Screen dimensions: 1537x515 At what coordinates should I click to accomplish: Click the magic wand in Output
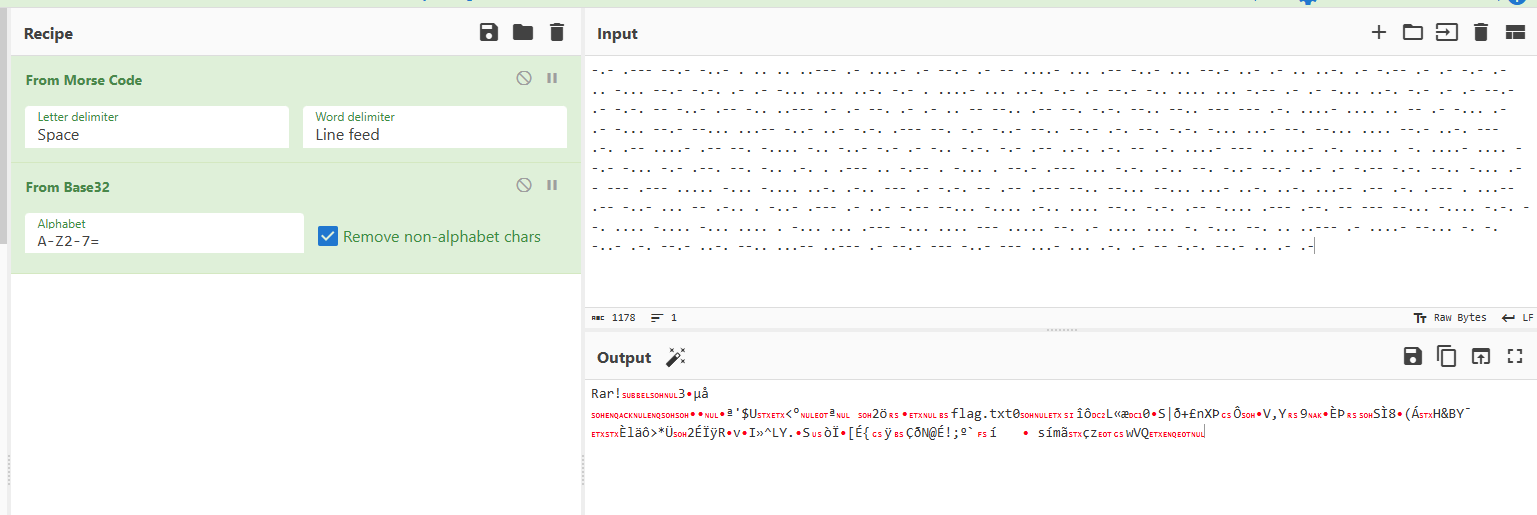(x=676, y=358)
